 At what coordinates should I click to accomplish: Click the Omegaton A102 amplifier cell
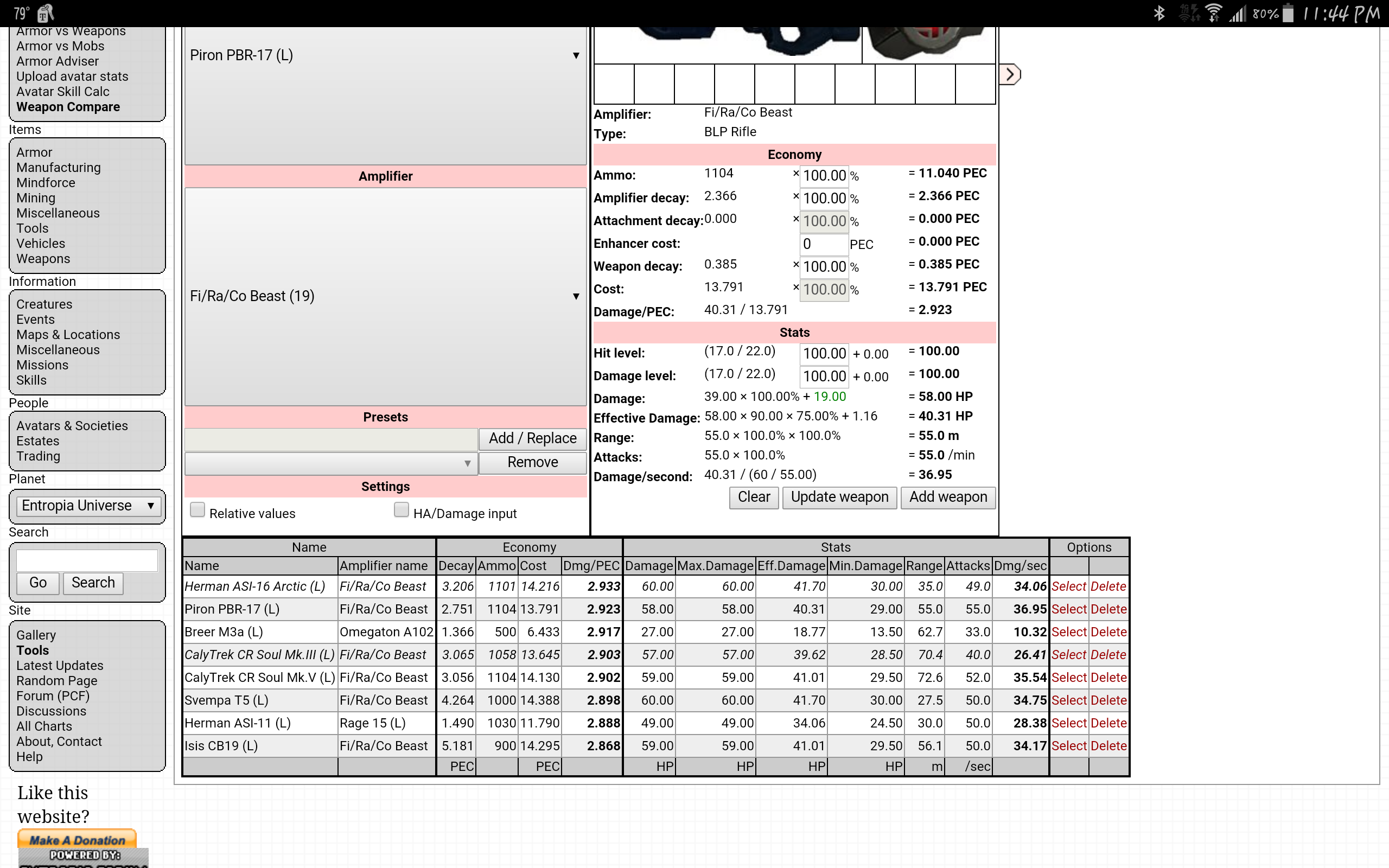point(386,632)
